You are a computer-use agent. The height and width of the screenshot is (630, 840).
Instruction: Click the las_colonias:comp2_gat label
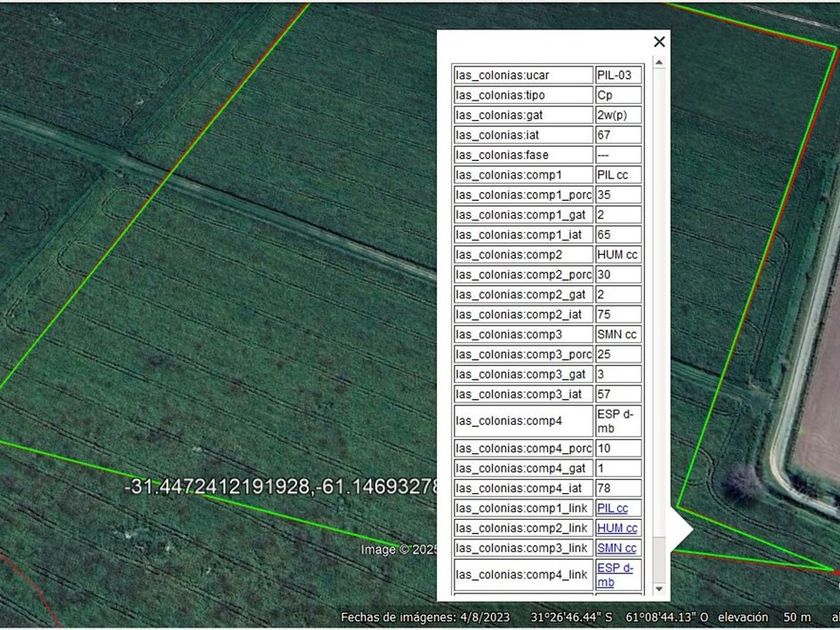(x=523, y=295)
